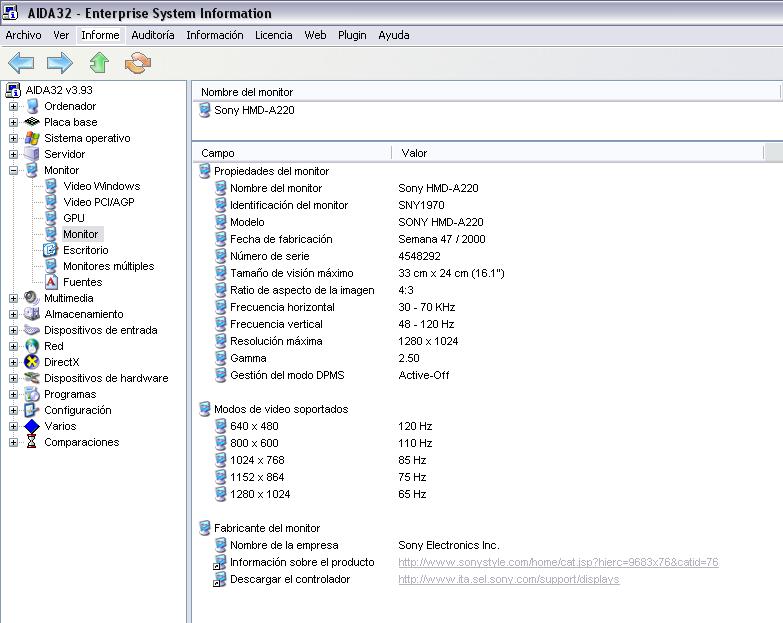783x623 pixels.
Task: Open the sonystyle.com product information link
Action: pos(557,562)
